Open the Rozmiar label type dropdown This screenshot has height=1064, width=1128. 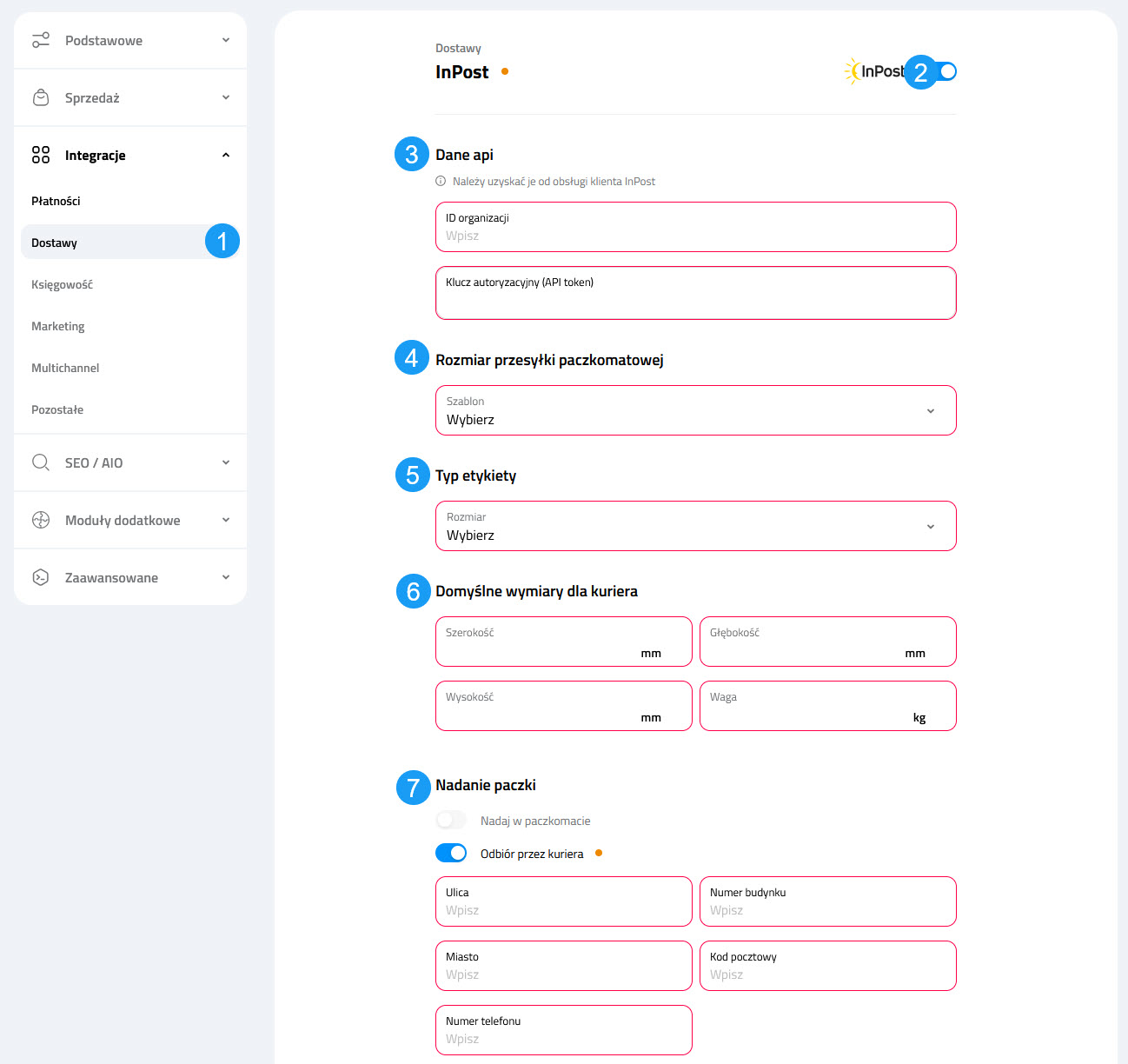[x=695, y=526]
